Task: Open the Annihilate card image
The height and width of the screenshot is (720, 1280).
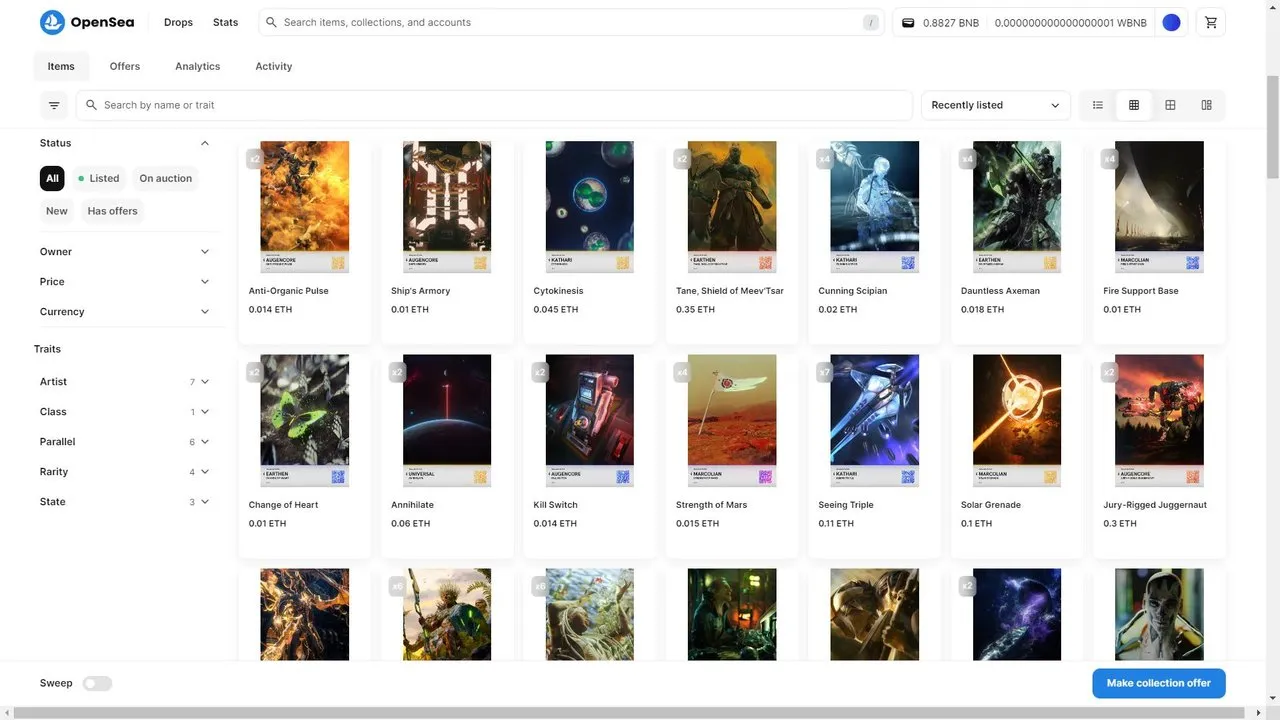Action: [447, 421]
